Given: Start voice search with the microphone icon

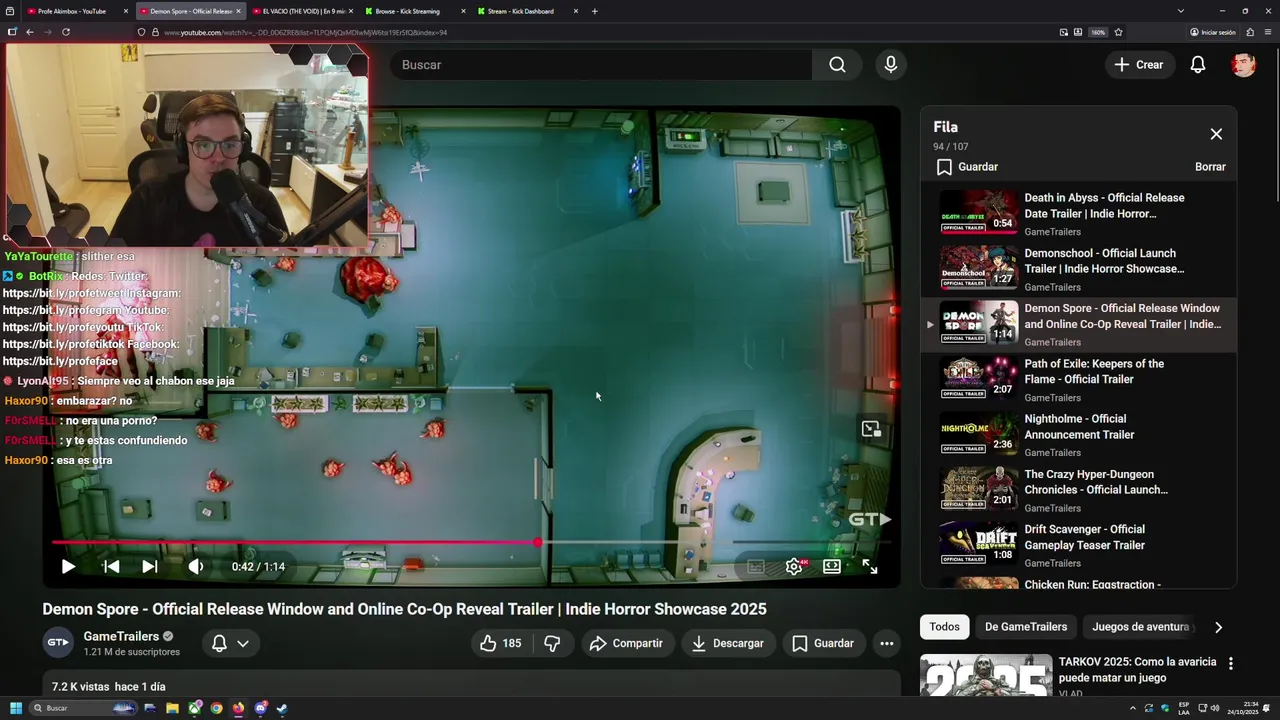Looking at the screenshot, I should [890, 65].
